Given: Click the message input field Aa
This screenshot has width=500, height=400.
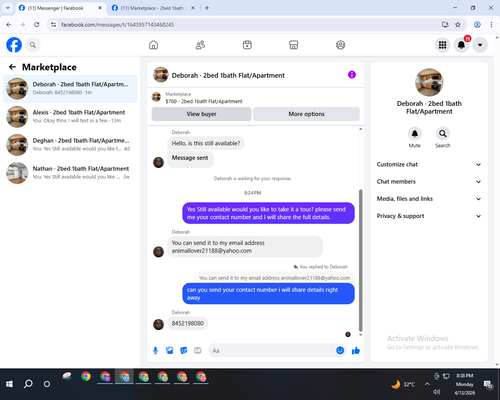Looking at the screenshot, I should pyautogui.click(x=272, y=351).
